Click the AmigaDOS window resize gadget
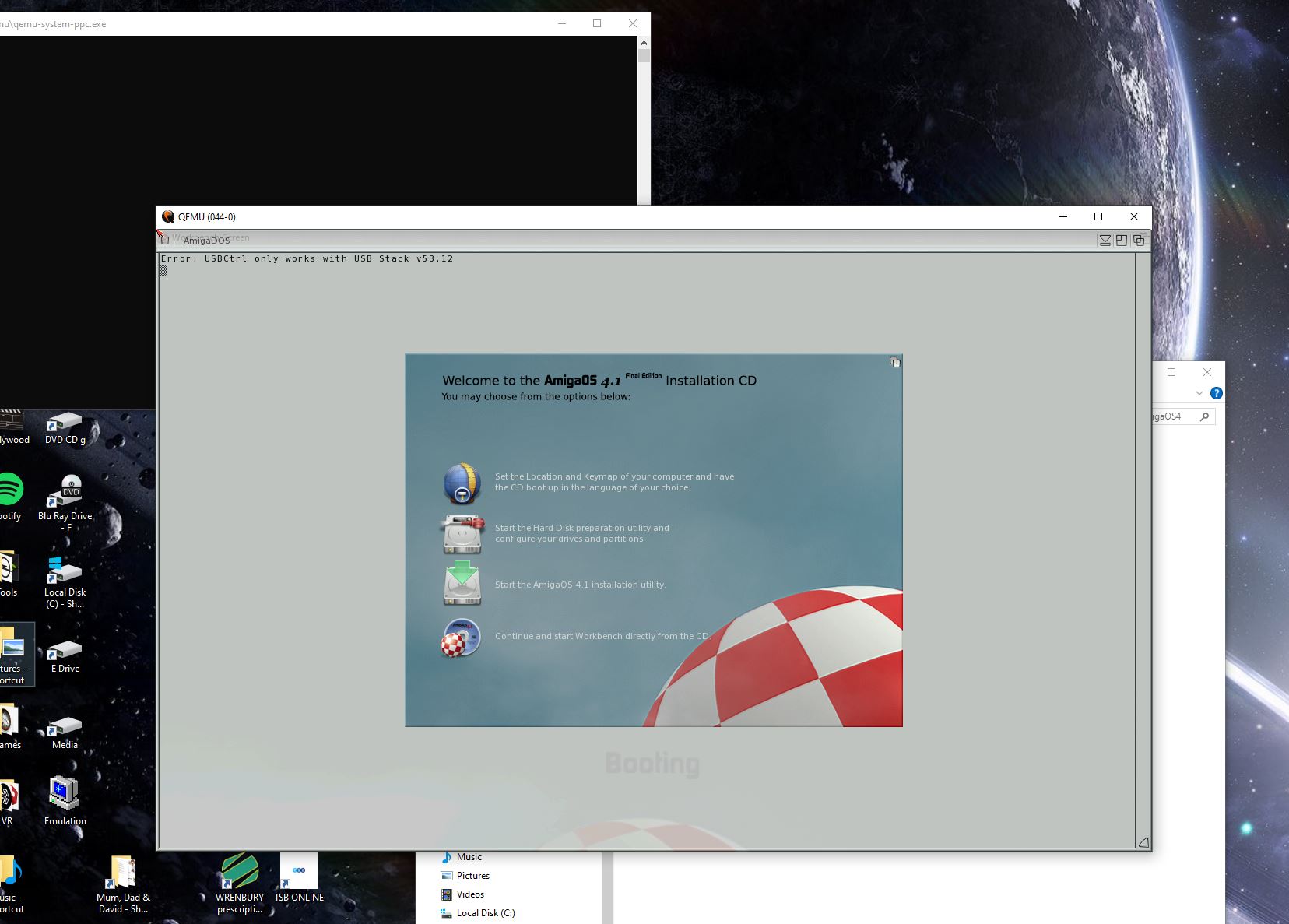 click(1143, 842)
